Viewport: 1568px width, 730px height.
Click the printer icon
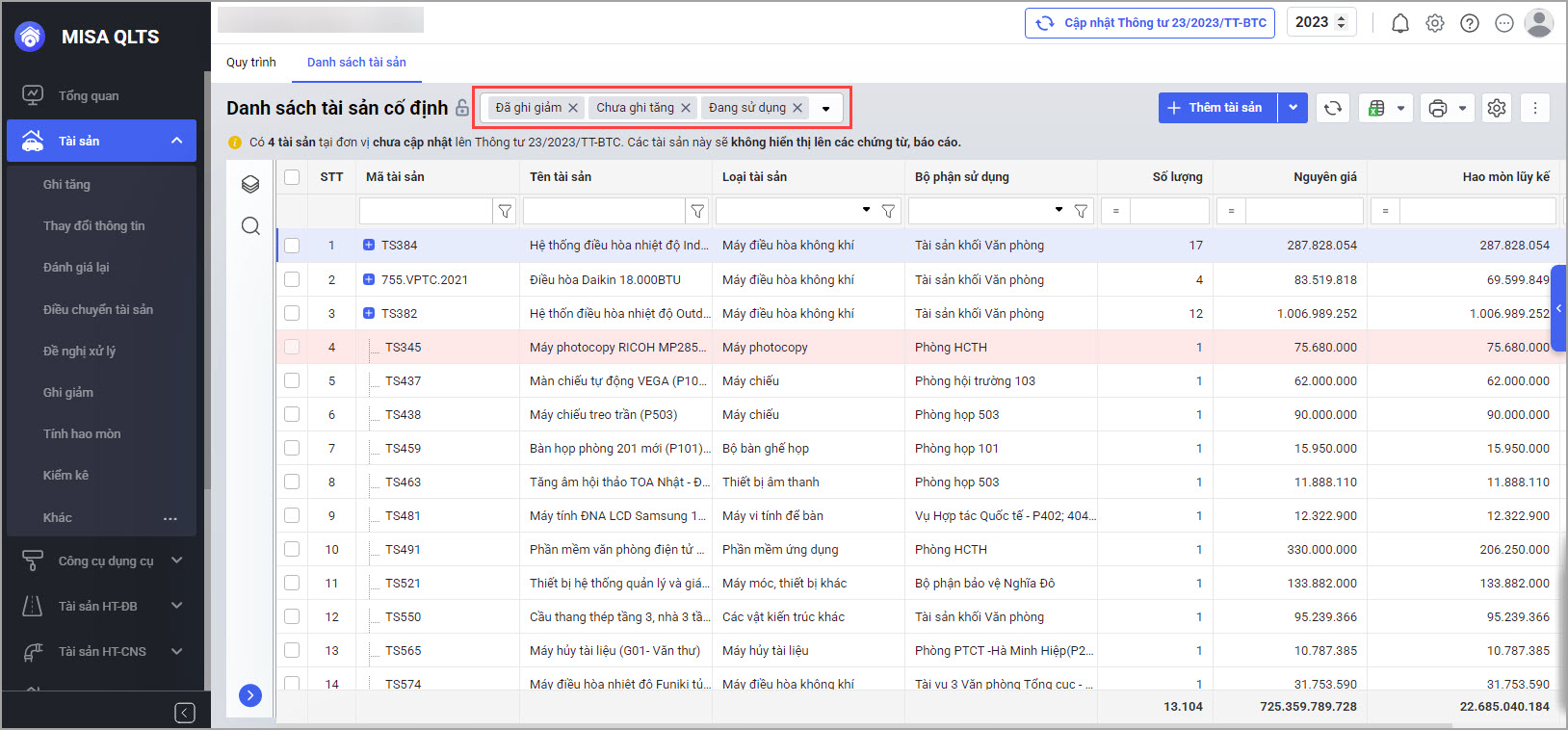pos(1437,108)
